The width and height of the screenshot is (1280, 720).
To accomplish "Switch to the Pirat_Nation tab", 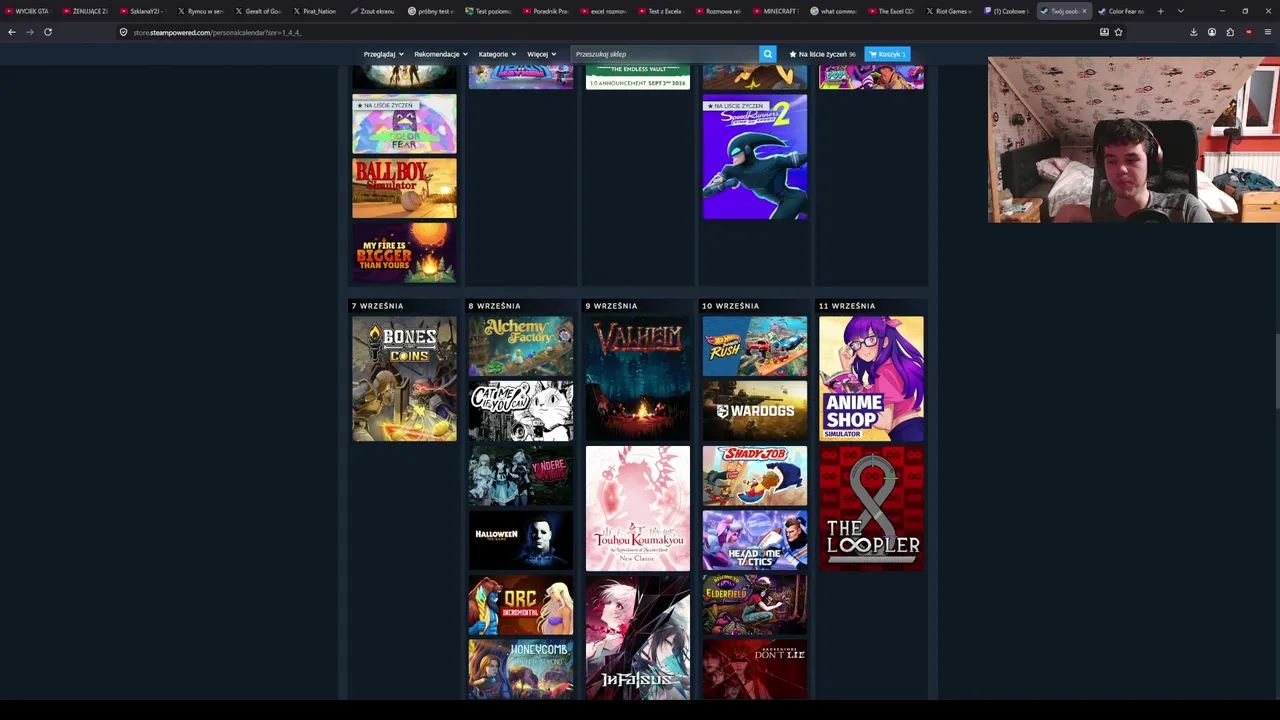I will (x=316, y=11).
